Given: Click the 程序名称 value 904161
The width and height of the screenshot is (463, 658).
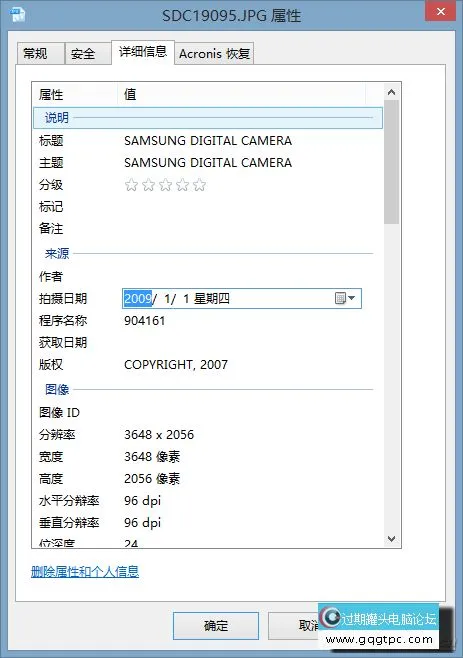Looking at the screenshot, I should 144,321.
